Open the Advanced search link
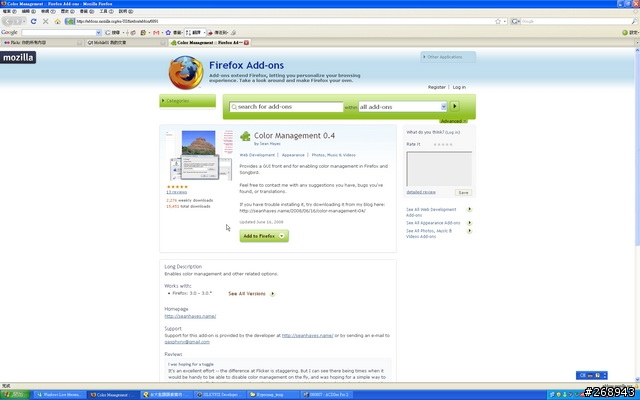640x400 pixels. pos(453,121)
